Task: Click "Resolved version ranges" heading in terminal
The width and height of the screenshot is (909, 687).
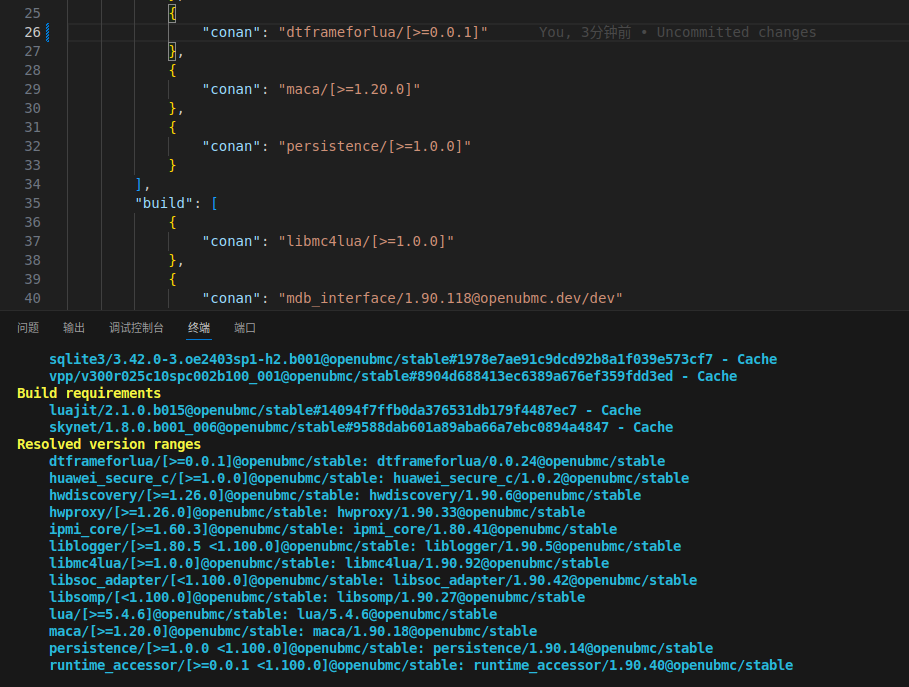Action: coord(109,444)
